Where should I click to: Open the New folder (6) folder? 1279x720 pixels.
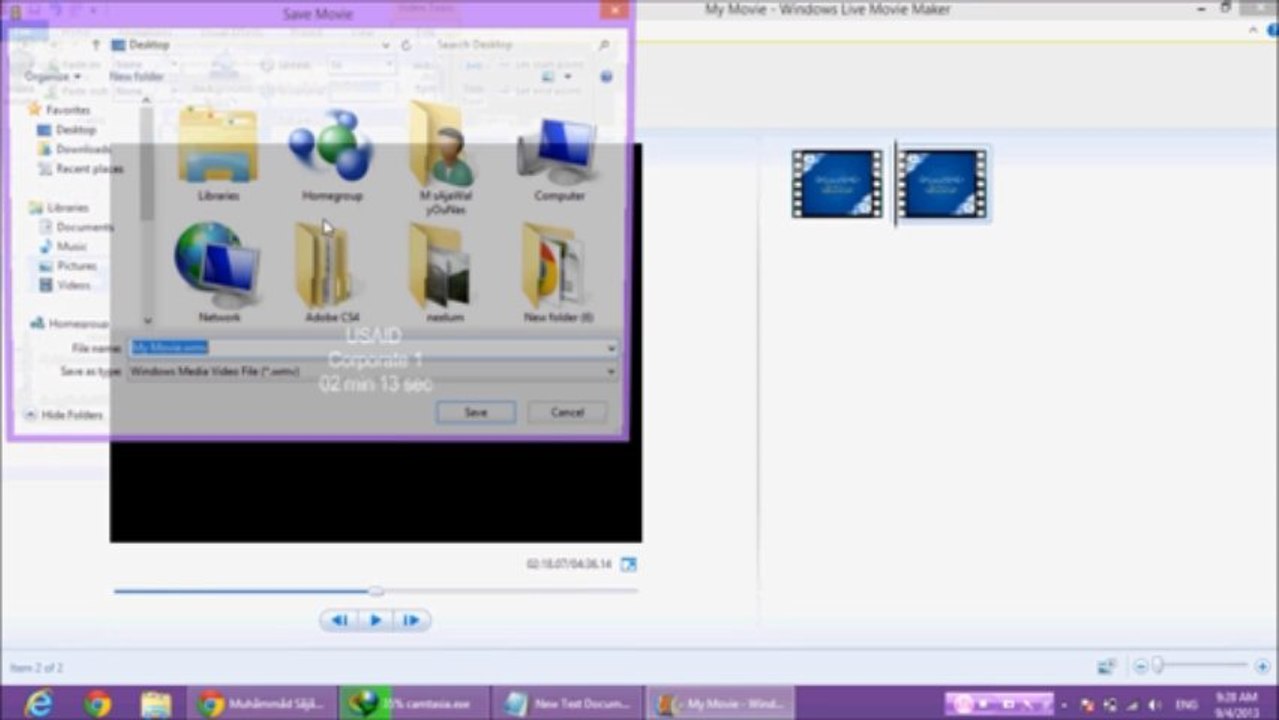pos(558,271)
